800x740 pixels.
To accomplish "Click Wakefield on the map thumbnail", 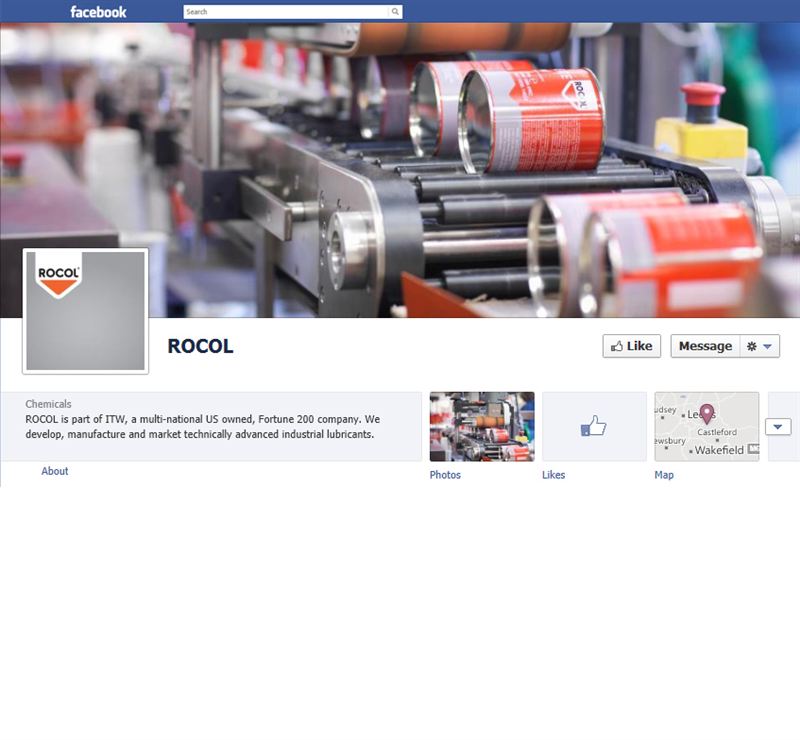I will pos(719,450).
